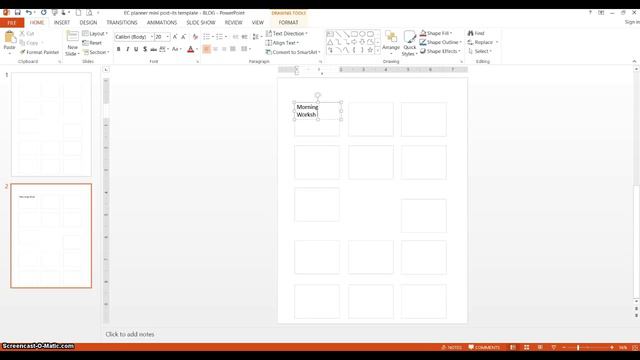
Task: Clear all text formatting
Action: click(x=195, y=37)
